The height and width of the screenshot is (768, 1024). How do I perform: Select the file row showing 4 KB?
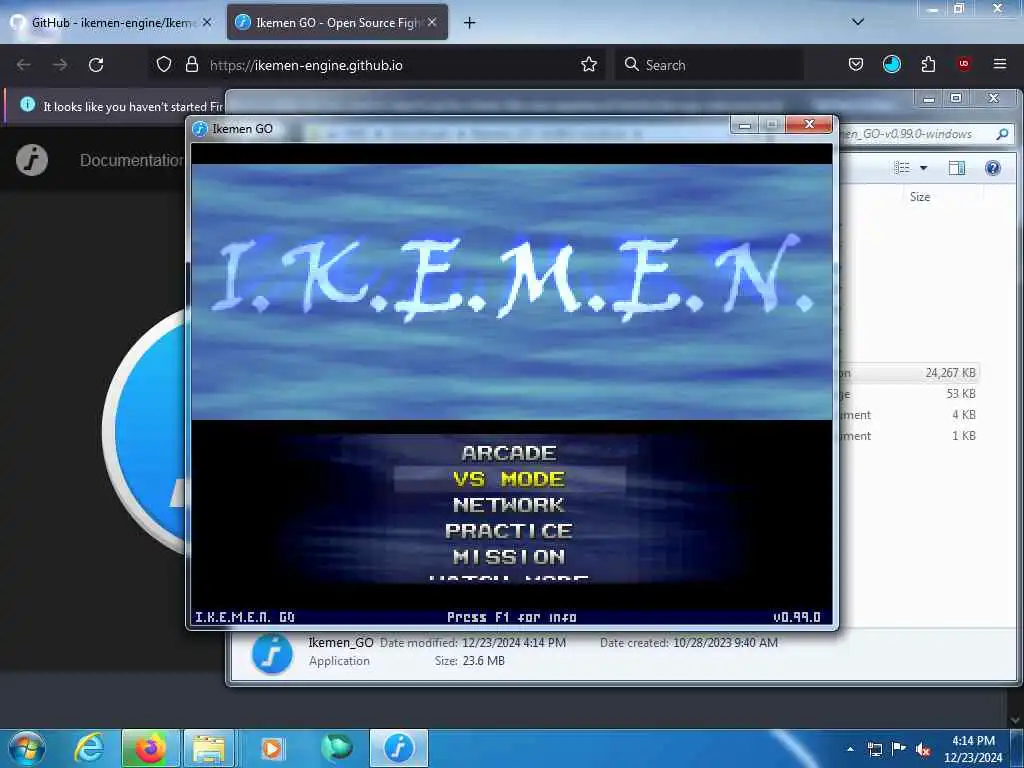(x=910, y=415)
